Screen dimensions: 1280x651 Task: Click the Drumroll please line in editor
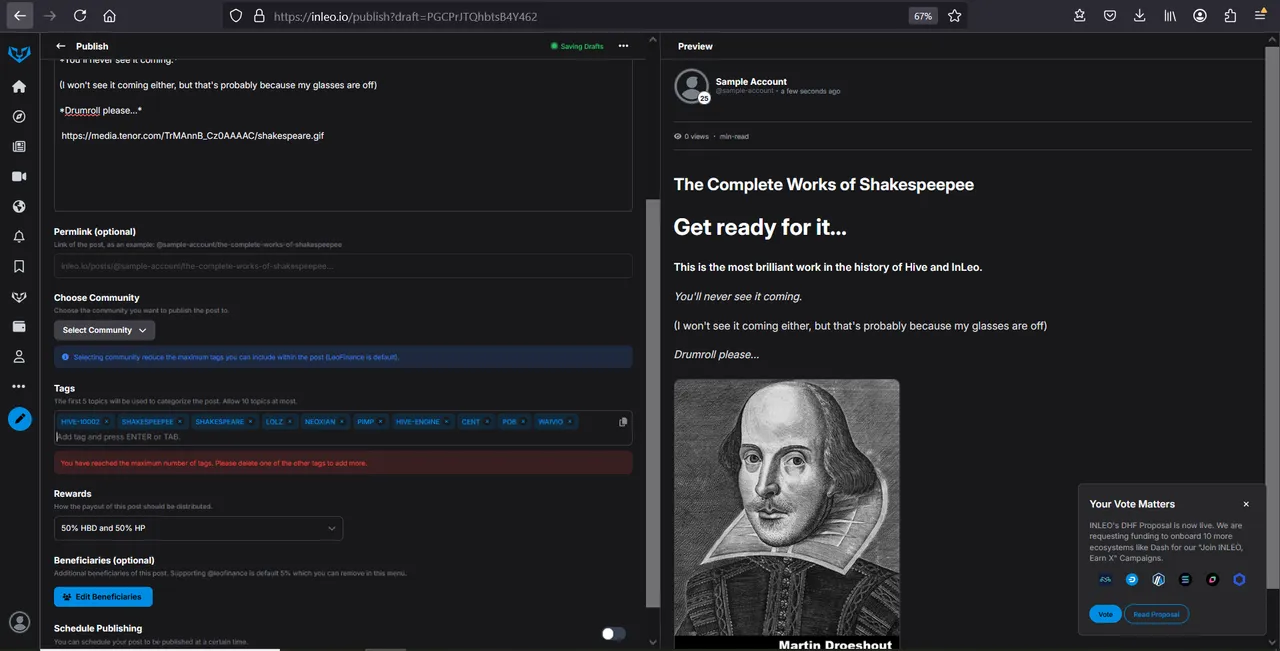100,110
